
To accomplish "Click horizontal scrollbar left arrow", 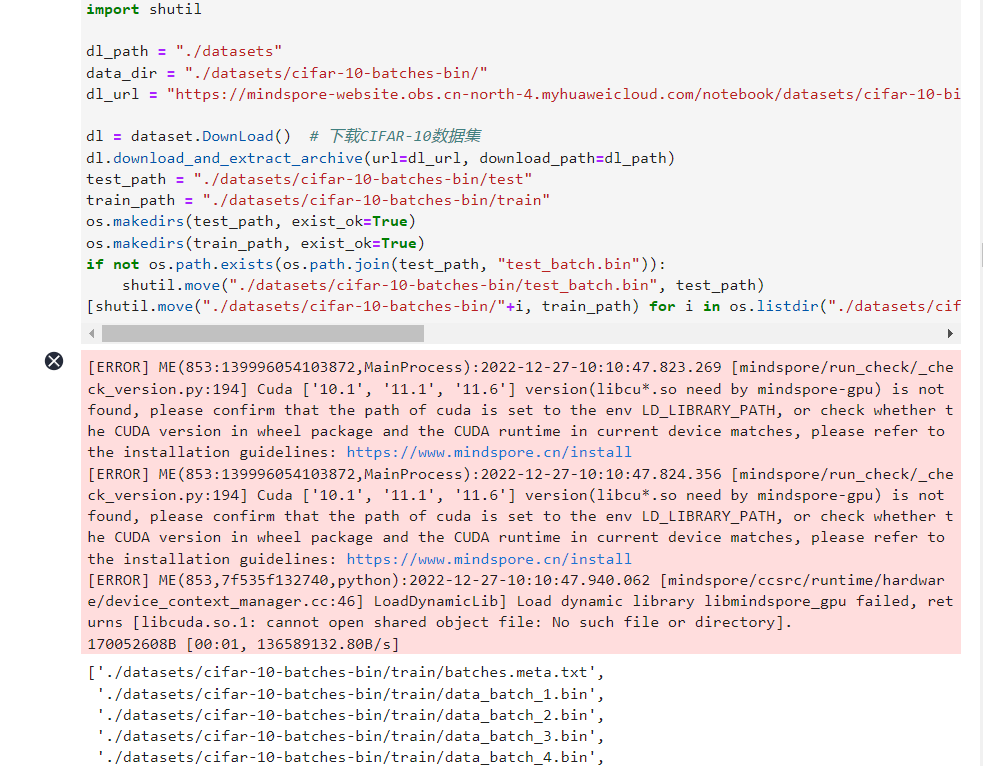I will pos(92,333).
